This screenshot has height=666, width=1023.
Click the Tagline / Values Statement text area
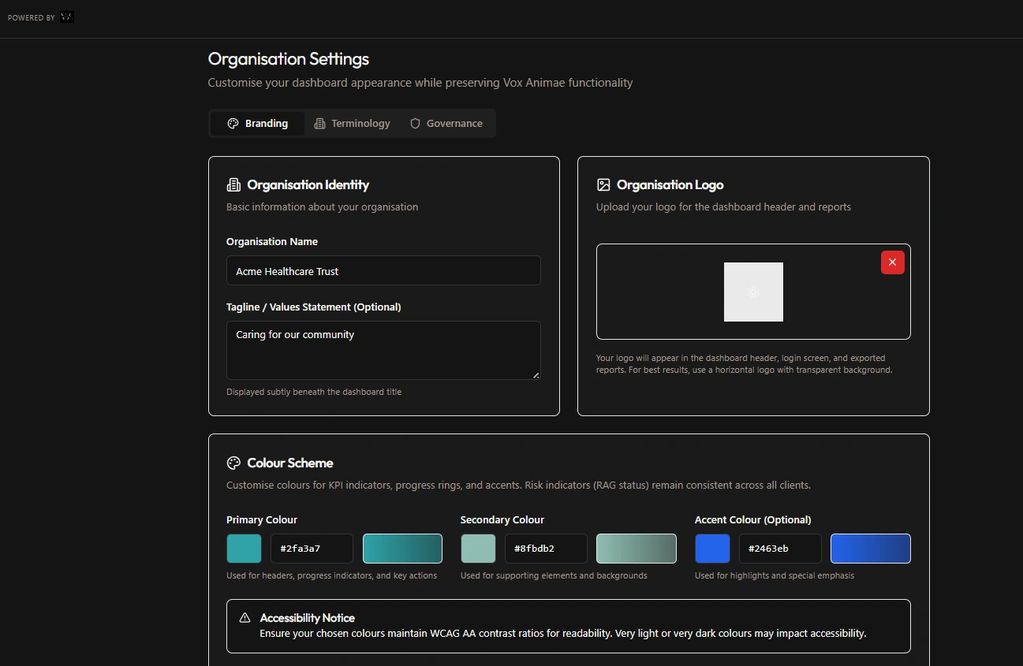(x=383, y=349)
